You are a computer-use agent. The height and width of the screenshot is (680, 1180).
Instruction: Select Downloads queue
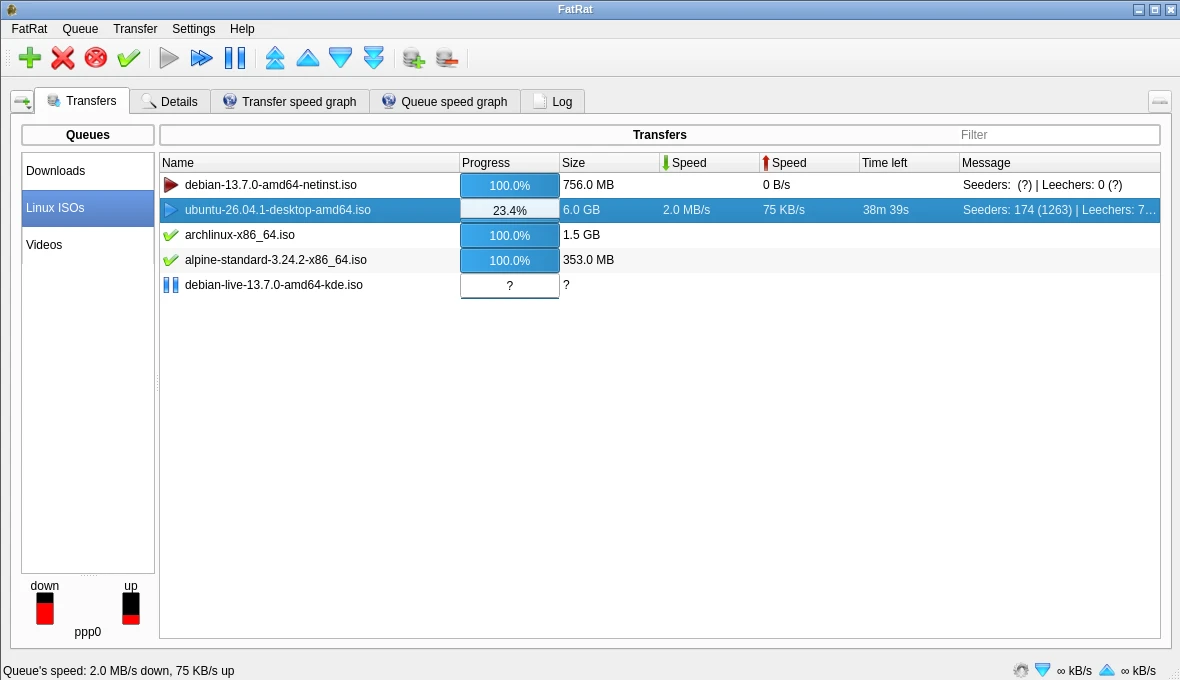click(88, 171)
